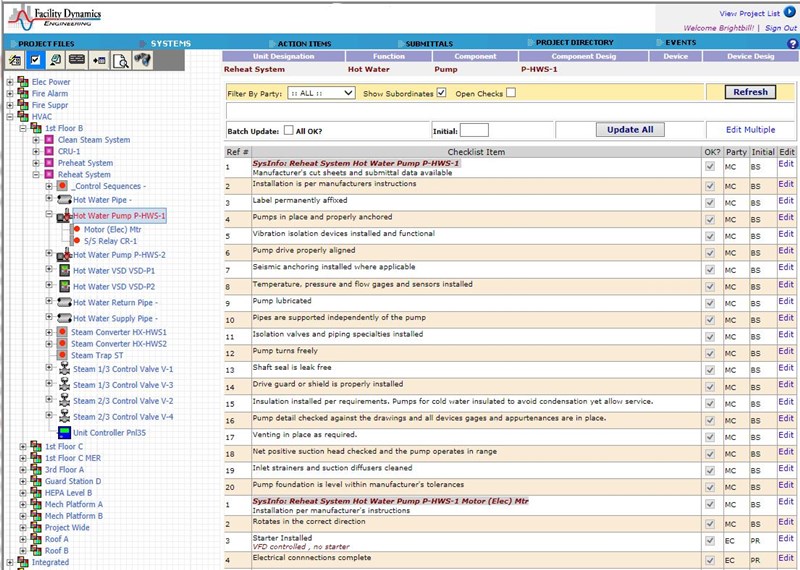The height and width of the screenshot is (570, 800).
Task: Click the Hot Water Return Pipe icon
Action: [x=64, y=302]
